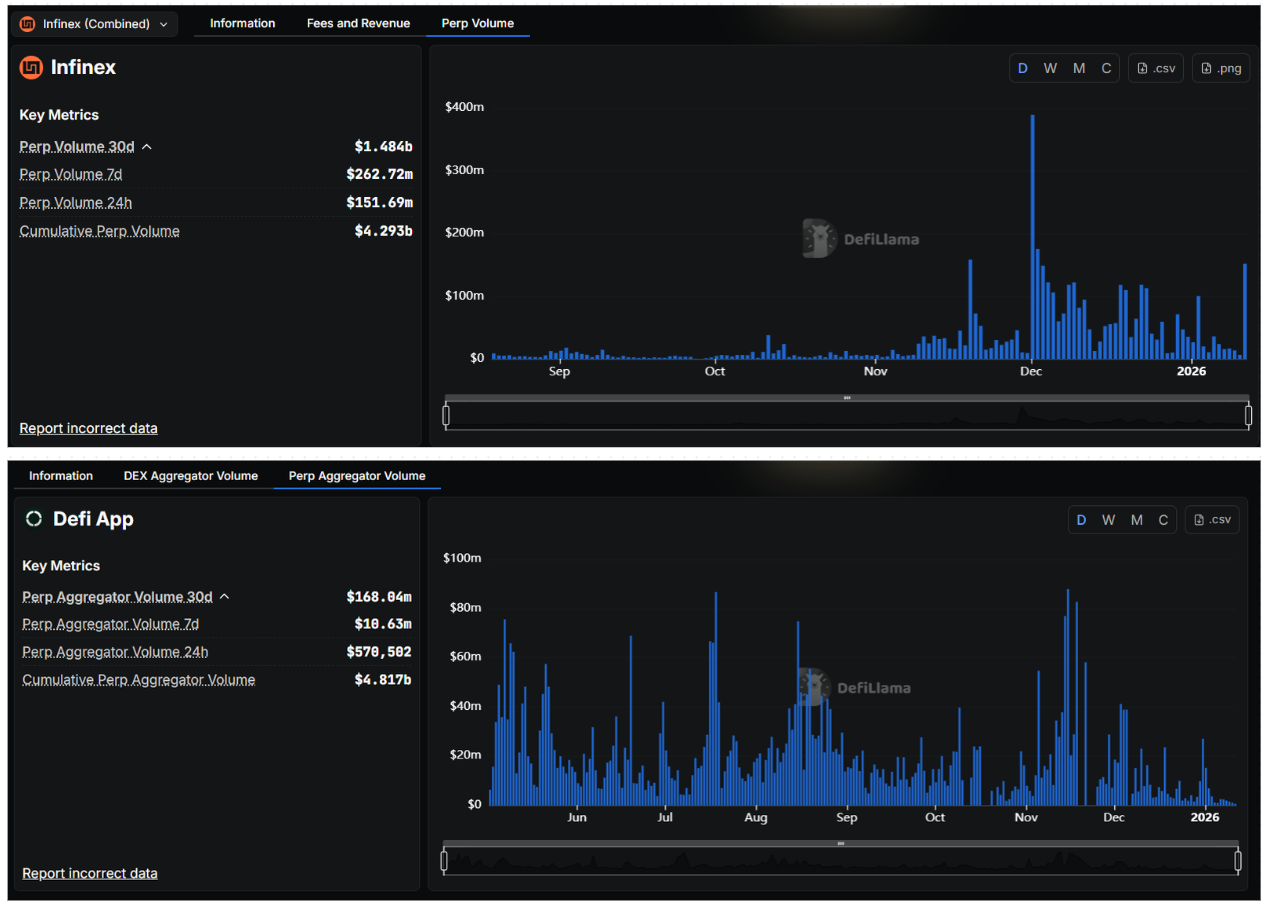1264x908 pixels.
Task: Collapse the Perp Volume 30d metric
Action: (x=147, y=147)
